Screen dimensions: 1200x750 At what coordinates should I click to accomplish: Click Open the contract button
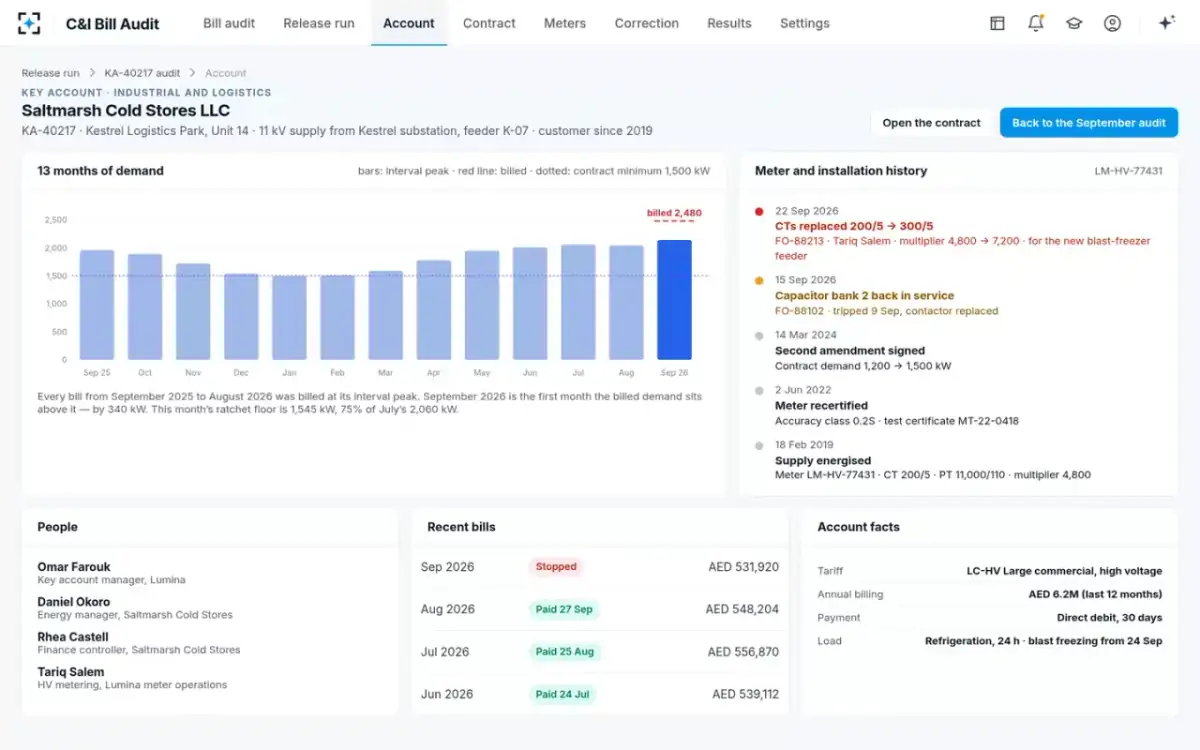point(932,123)
